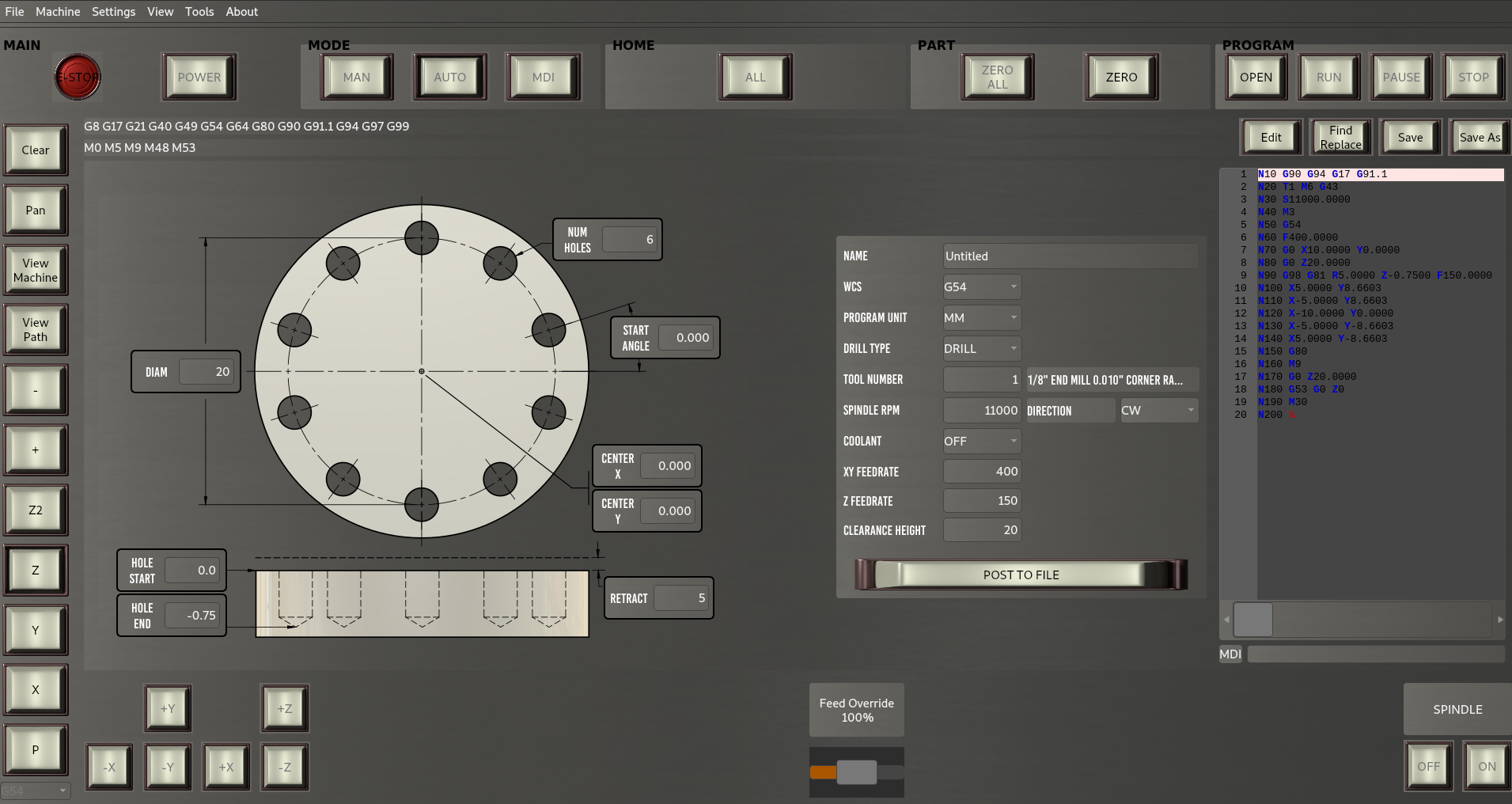The height and width of the screenshot is (804, 1512).
Task: Switch to MDI mode
Action: click(x=544, y=77)
